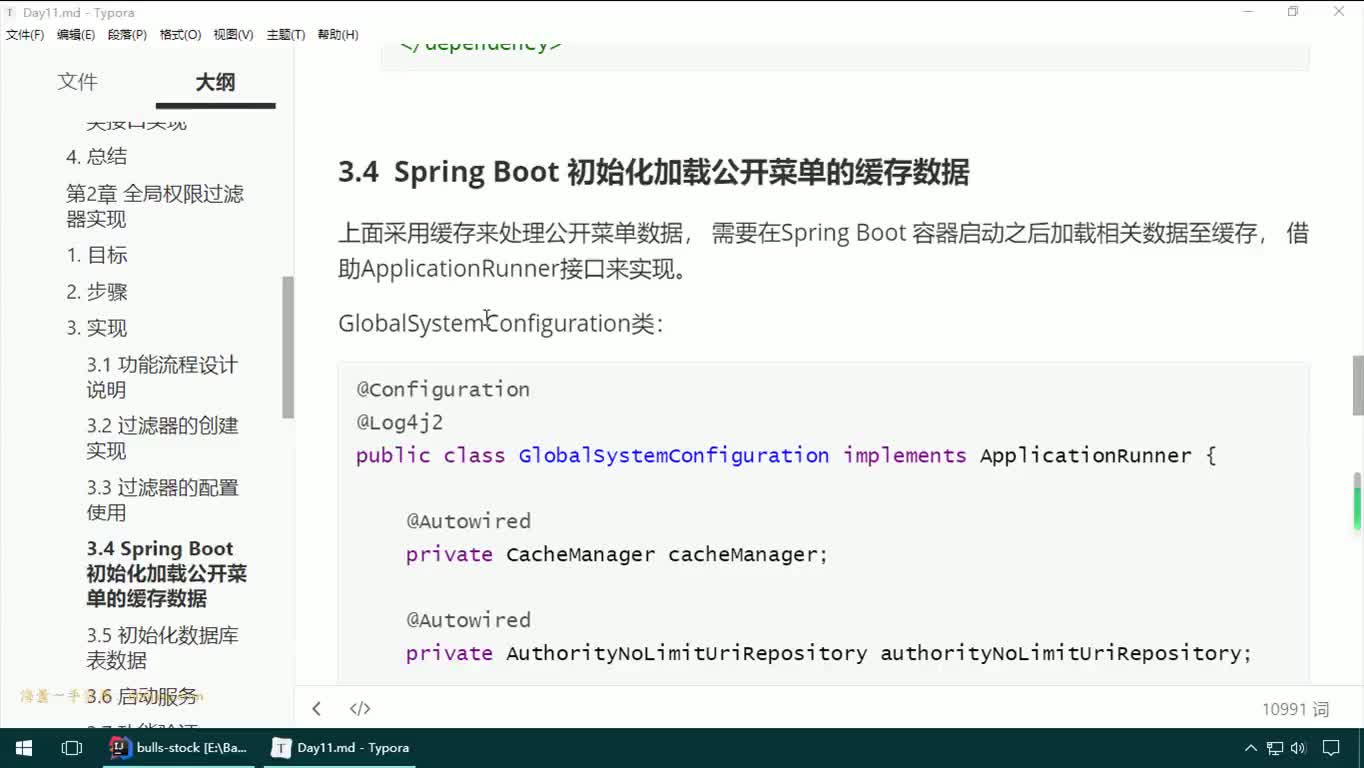Open the 段落(P) menu
This screenshot has width=1364, height=768.
point(127,34)
